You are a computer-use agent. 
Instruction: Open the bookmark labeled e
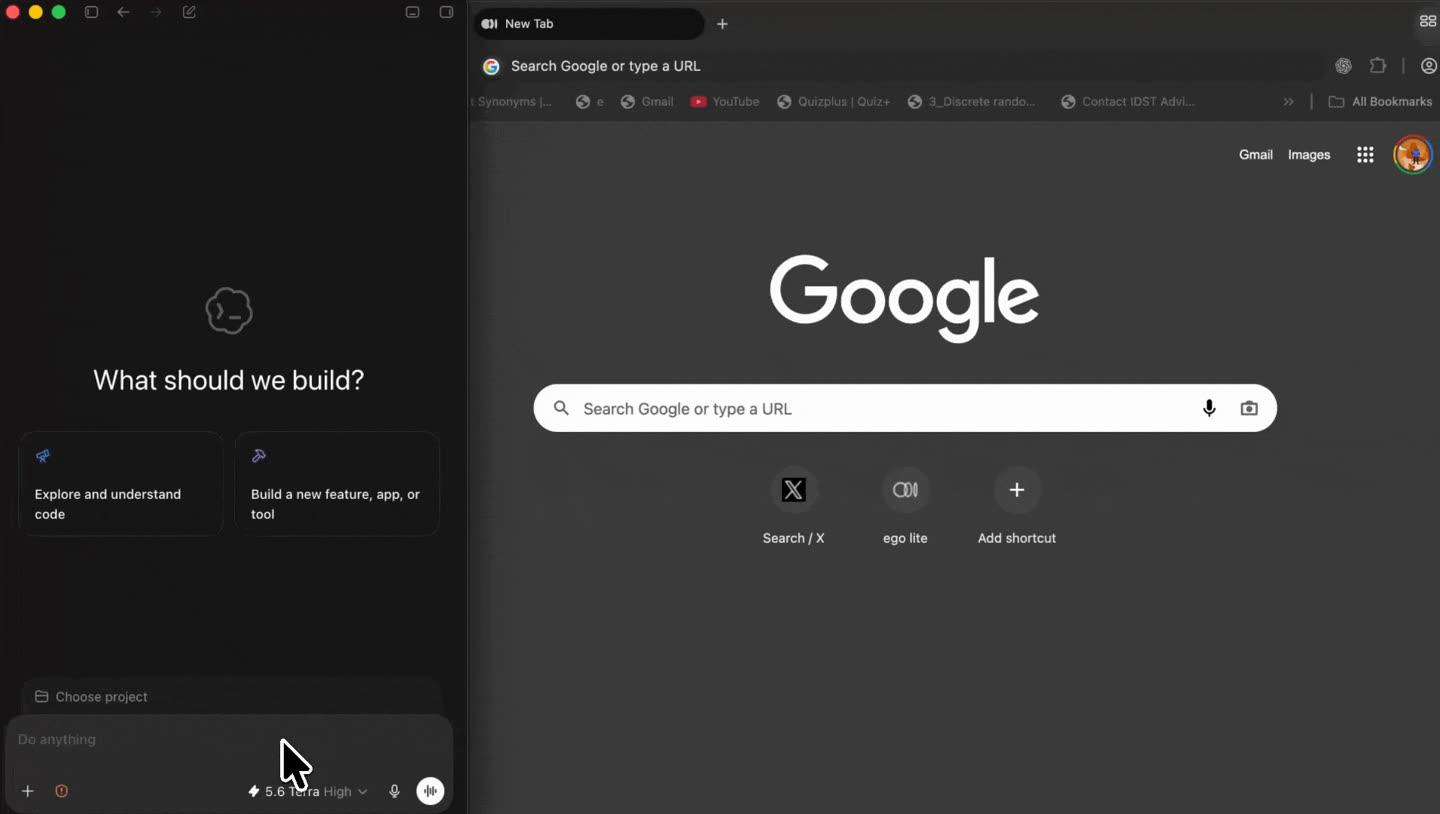(590, 101)
